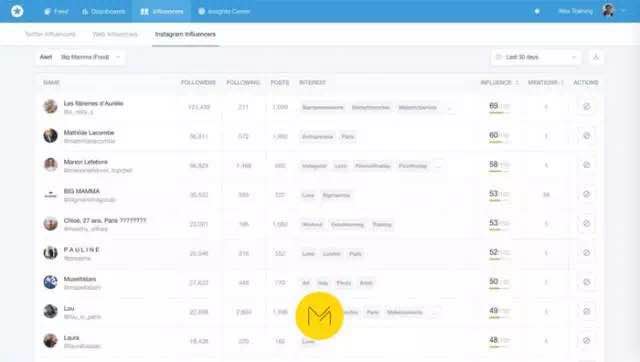
Task: Click the export download icon
Action: [x=596, y=57]
